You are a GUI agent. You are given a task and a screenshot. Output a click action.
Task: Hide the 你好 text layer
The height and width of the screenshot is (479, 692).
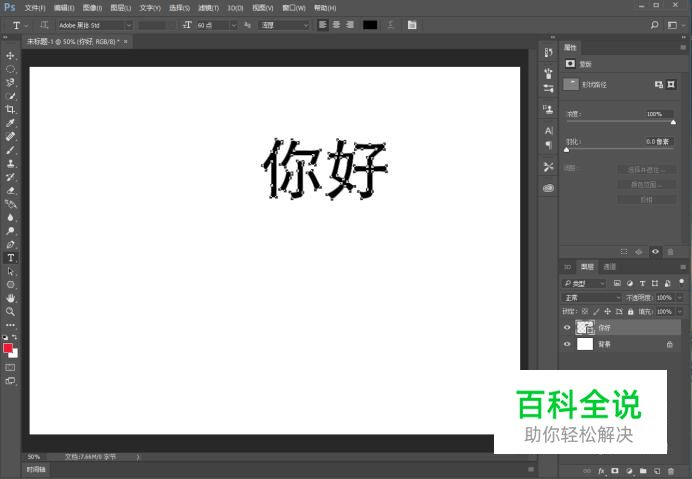(567, 328)
